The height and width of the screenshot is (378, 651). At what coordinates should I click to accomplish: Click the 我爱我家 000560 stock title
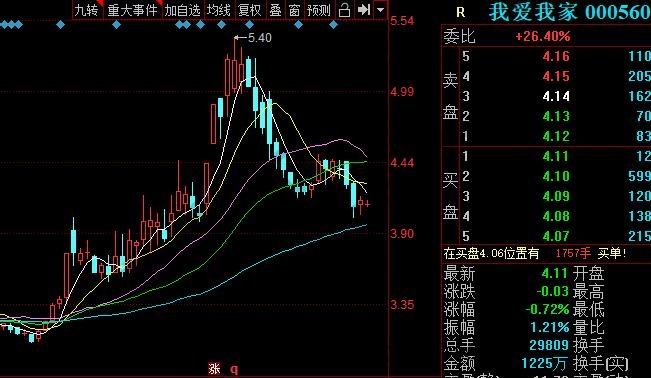pyautogui.click(x=570, y=12)
